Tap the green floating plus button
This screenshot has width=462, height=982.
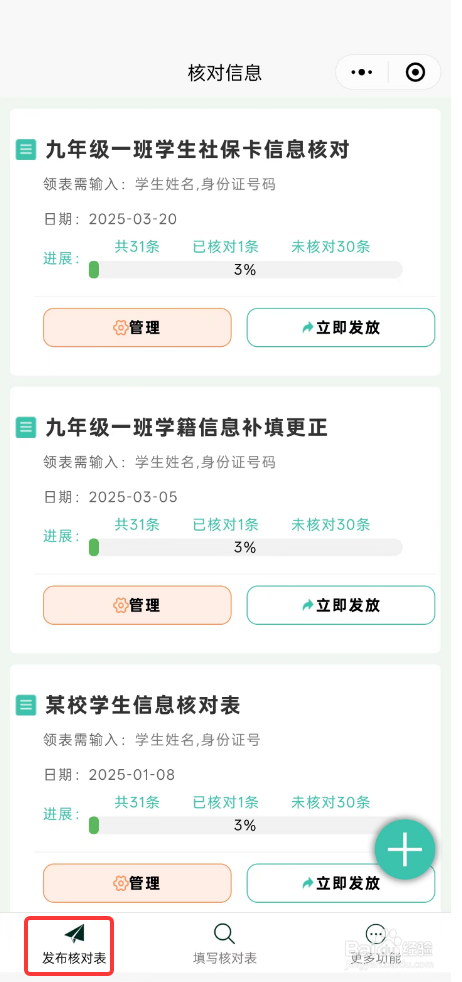[x=405, y=850]
